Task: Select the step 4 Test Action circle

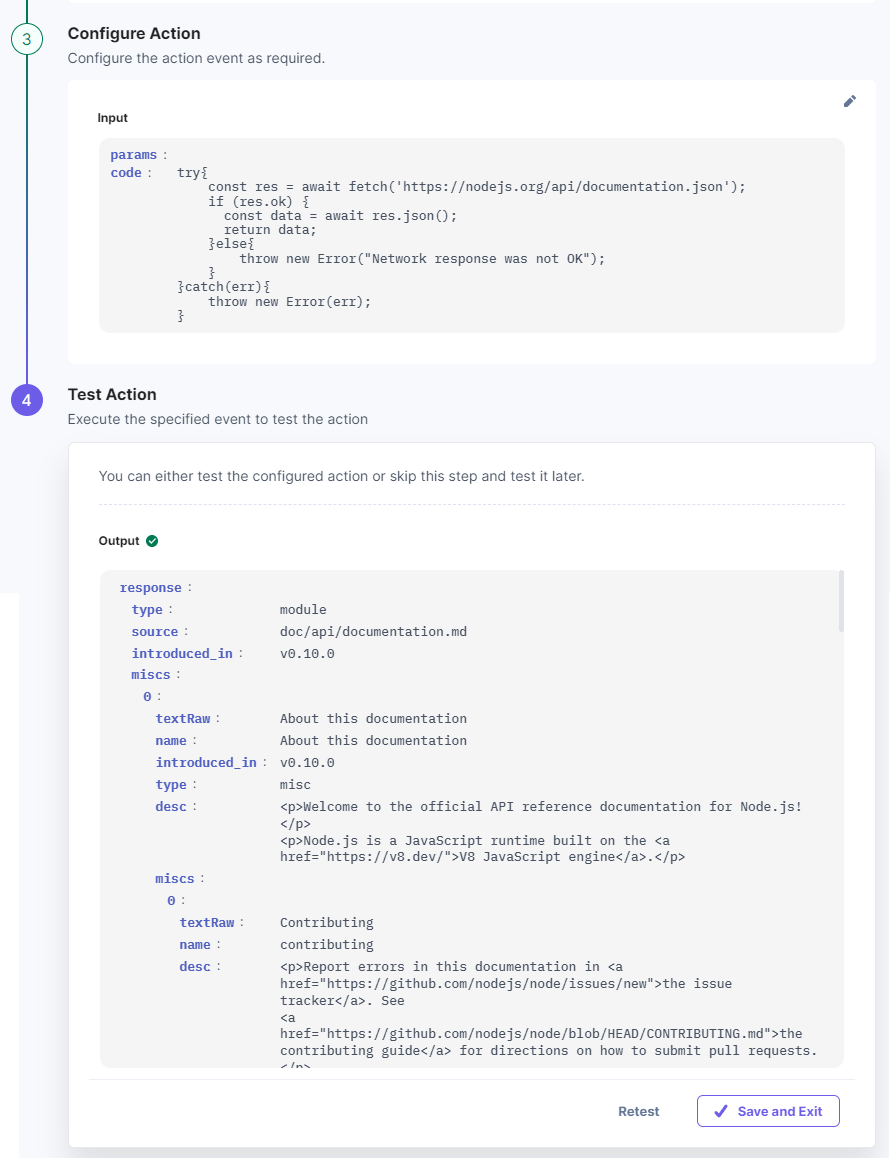Action: [x=27, y=399]
